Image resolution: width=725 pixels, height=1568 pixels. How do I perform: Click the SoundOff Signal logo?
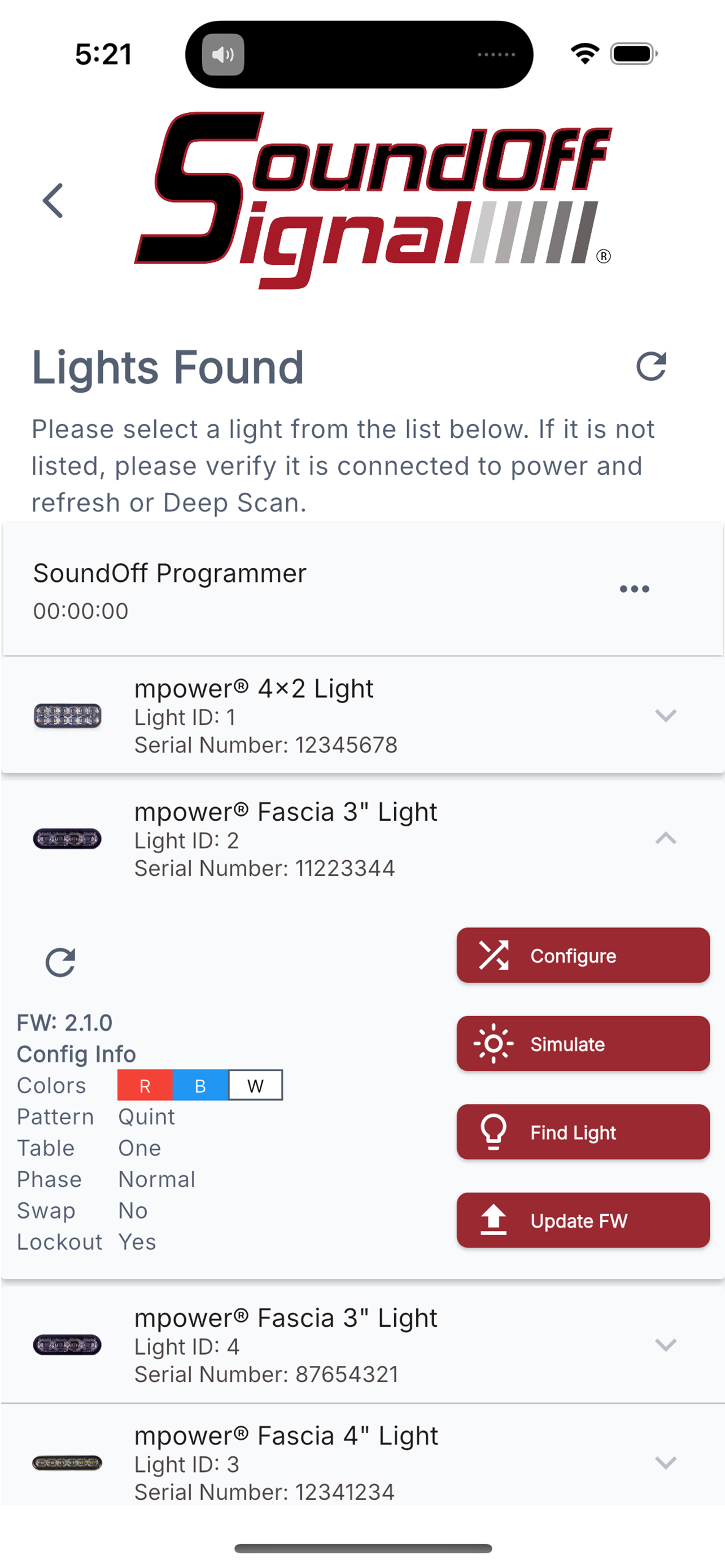coord(373,200)
